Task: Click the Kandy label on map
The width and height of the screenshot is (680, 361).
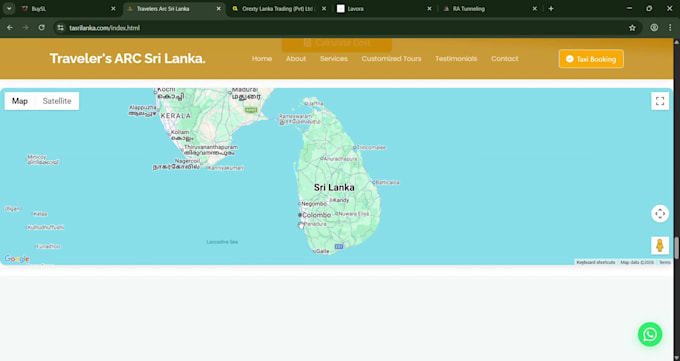Action: [341, 200]
